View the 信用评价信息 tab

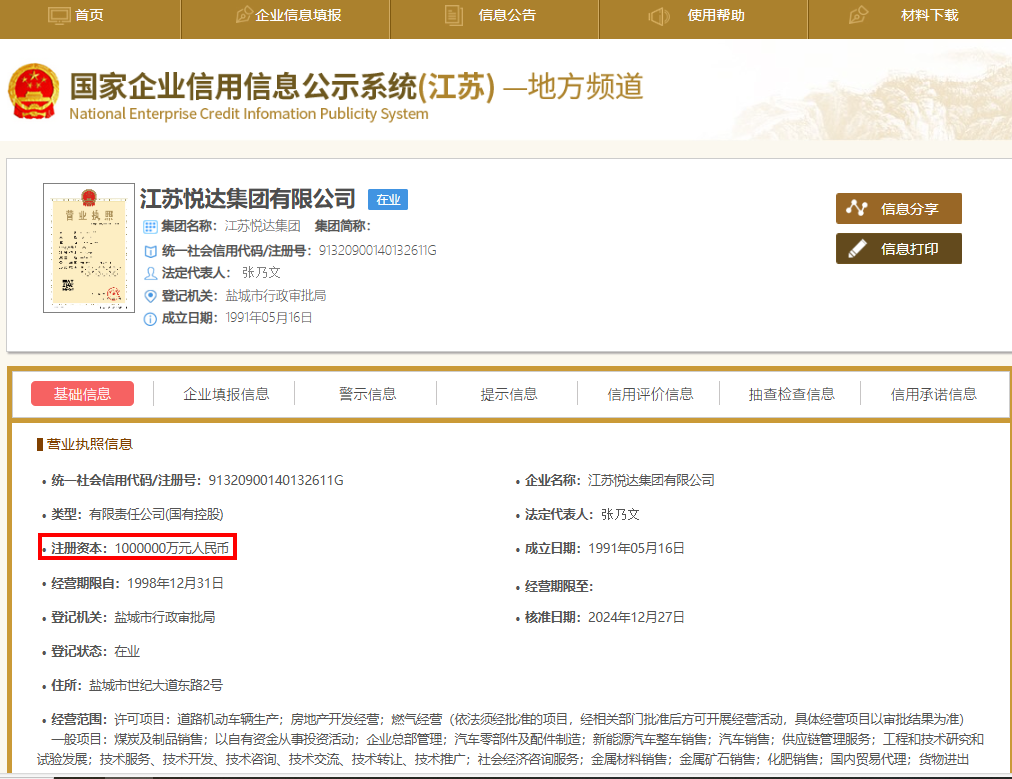point(650,394)
